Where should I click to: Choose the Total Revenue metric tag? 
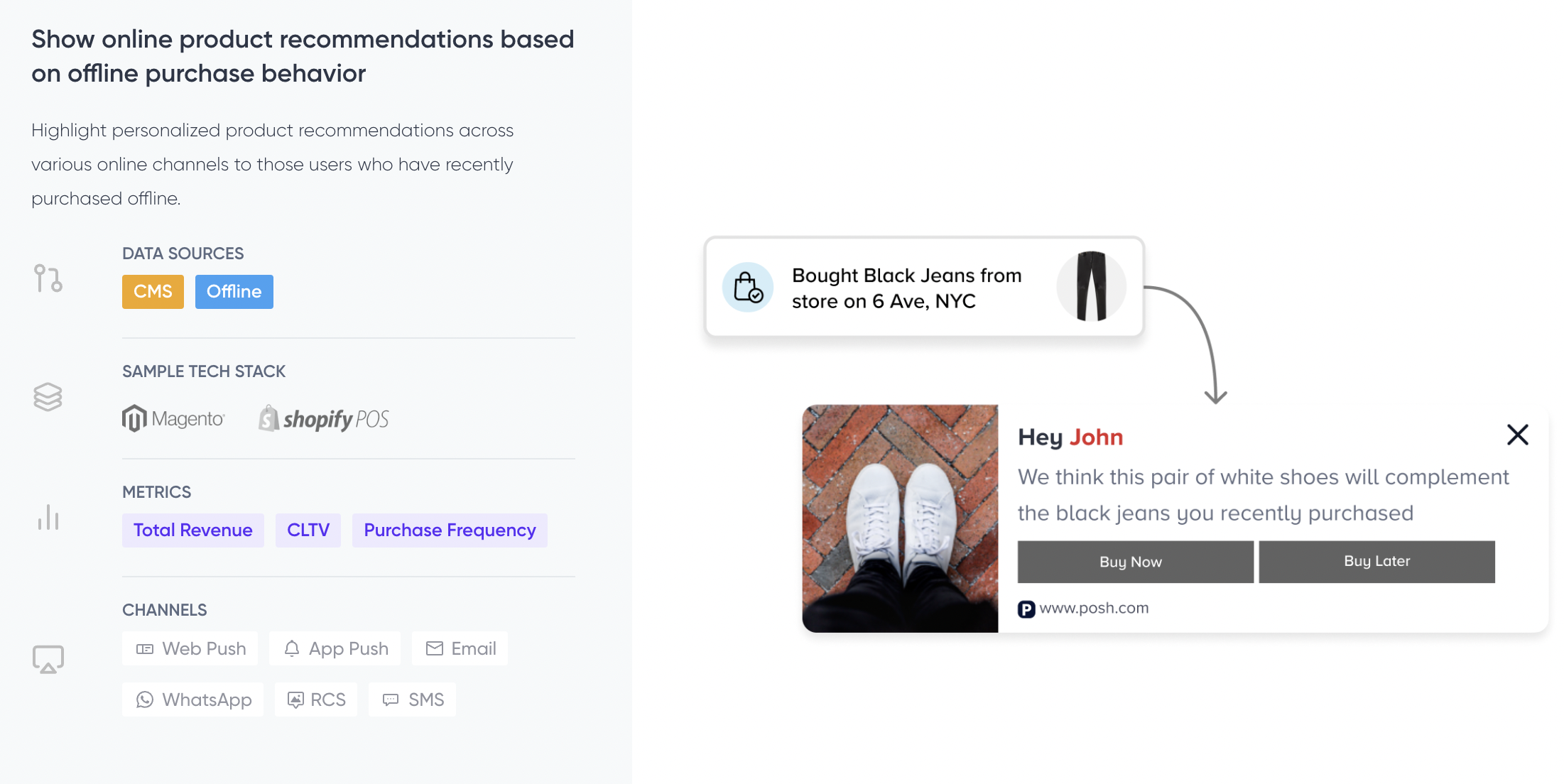tap(192, 530)
